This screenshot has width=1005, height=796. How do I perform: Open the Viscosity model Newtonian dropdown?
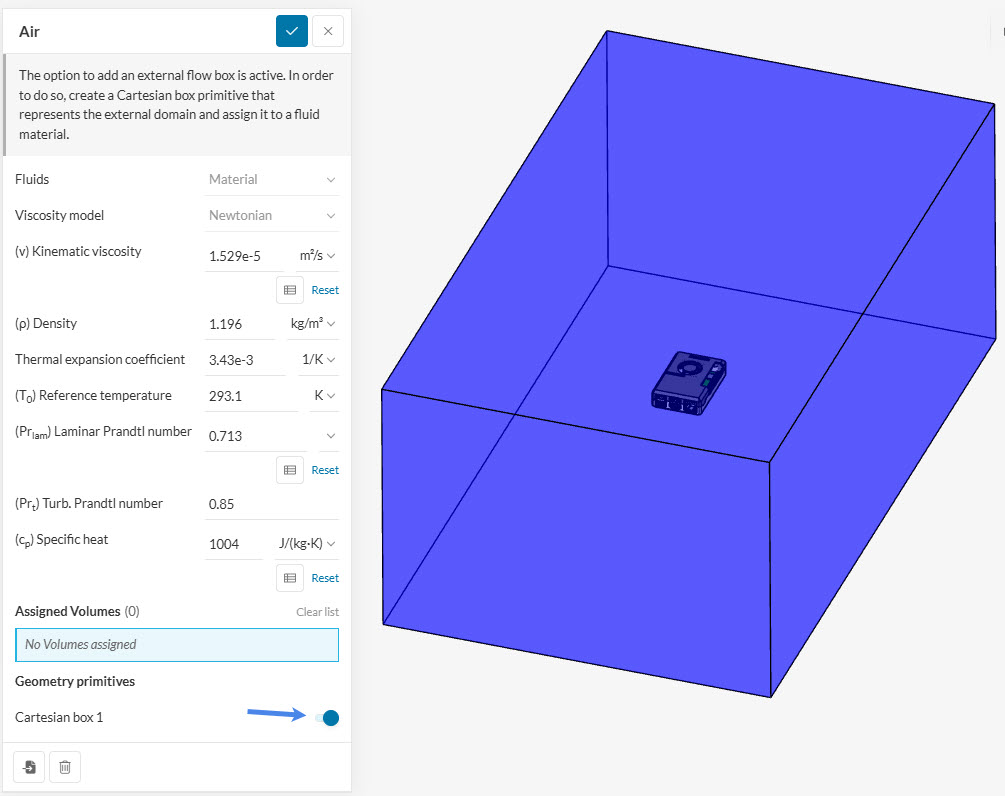tap(271, 216)
